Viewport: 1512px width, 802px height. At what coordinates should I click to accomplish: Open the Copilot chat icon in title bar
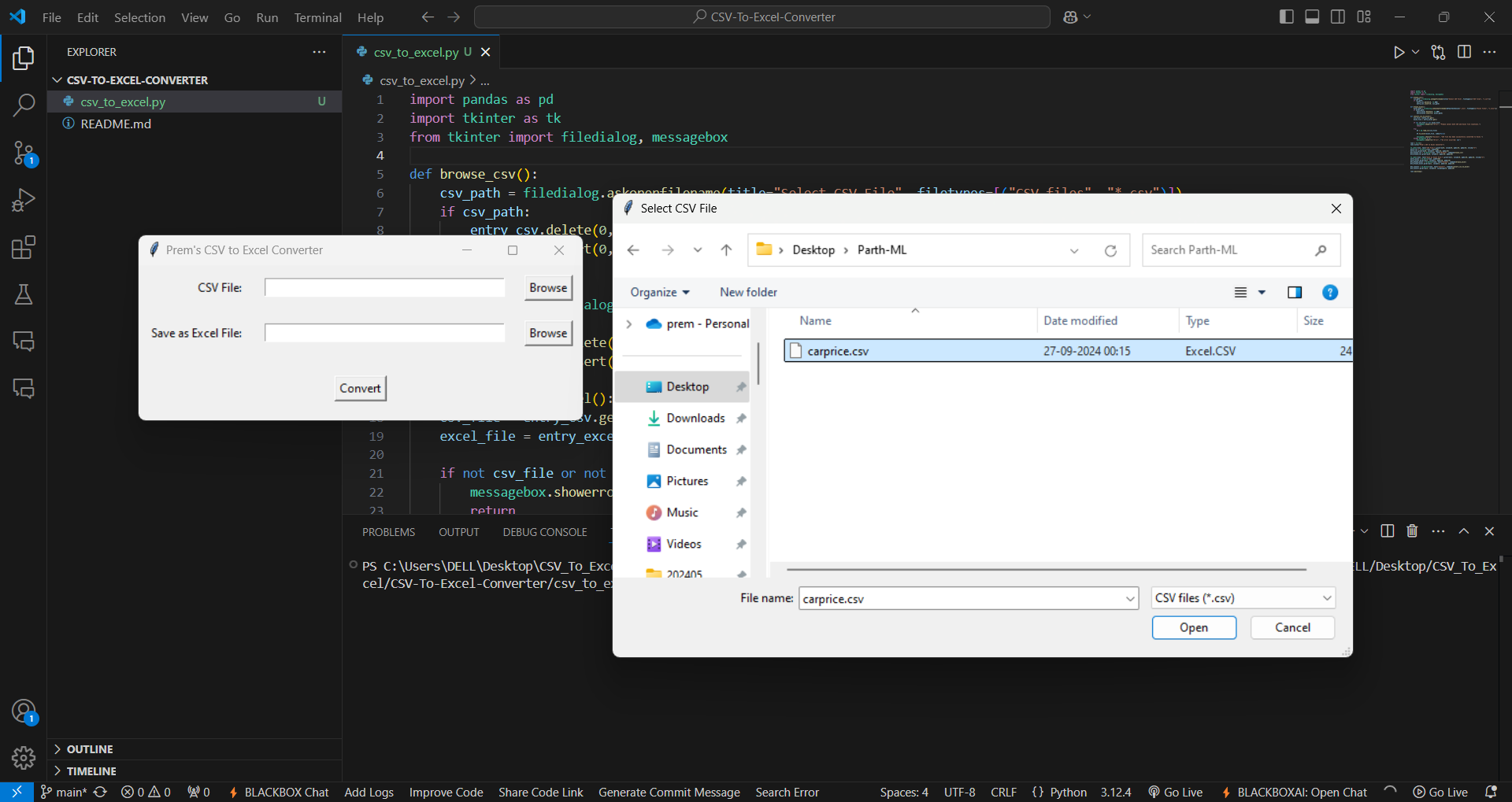(1070, 17)
